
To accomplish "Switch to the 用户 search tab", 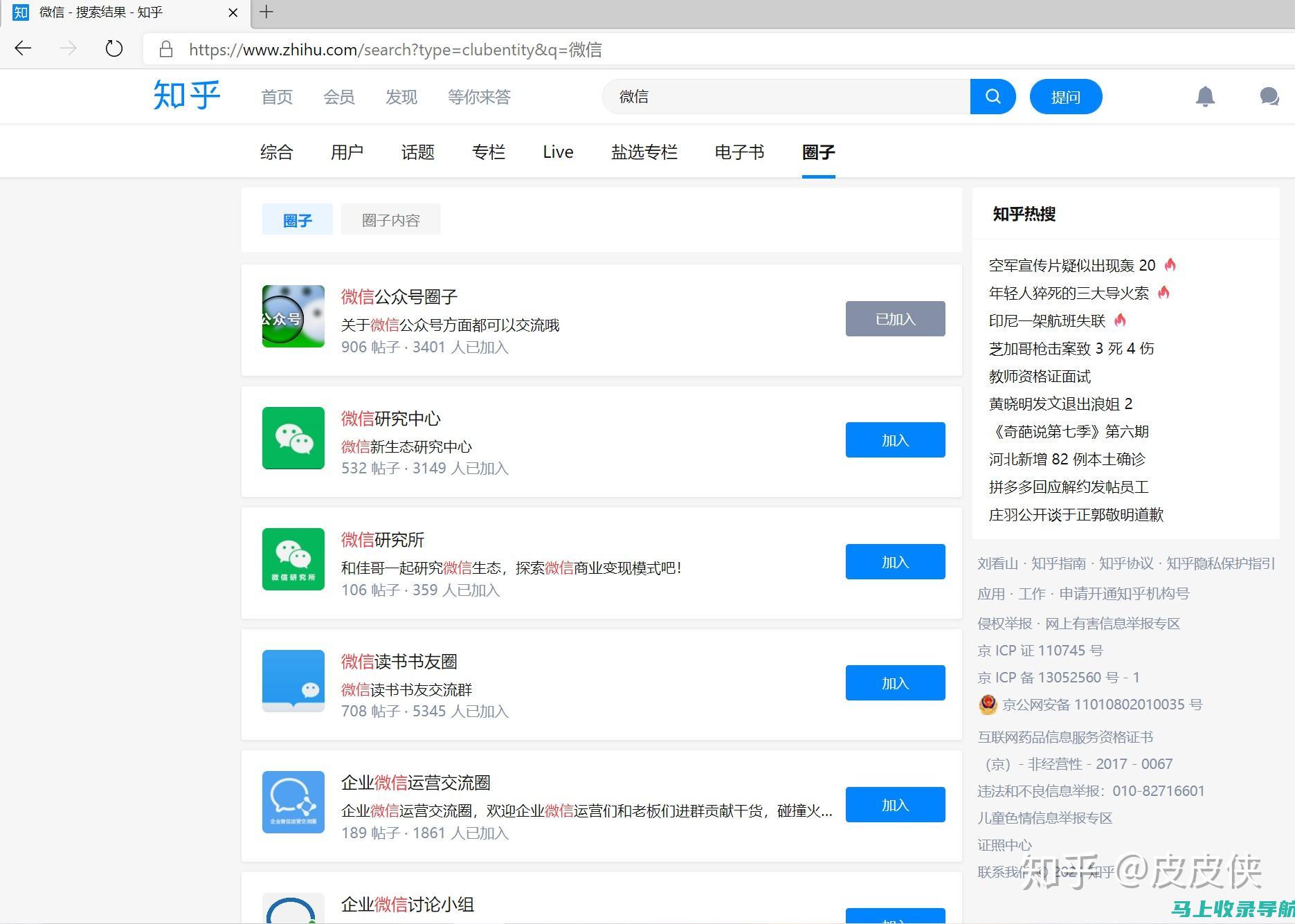I will point(347,152).
